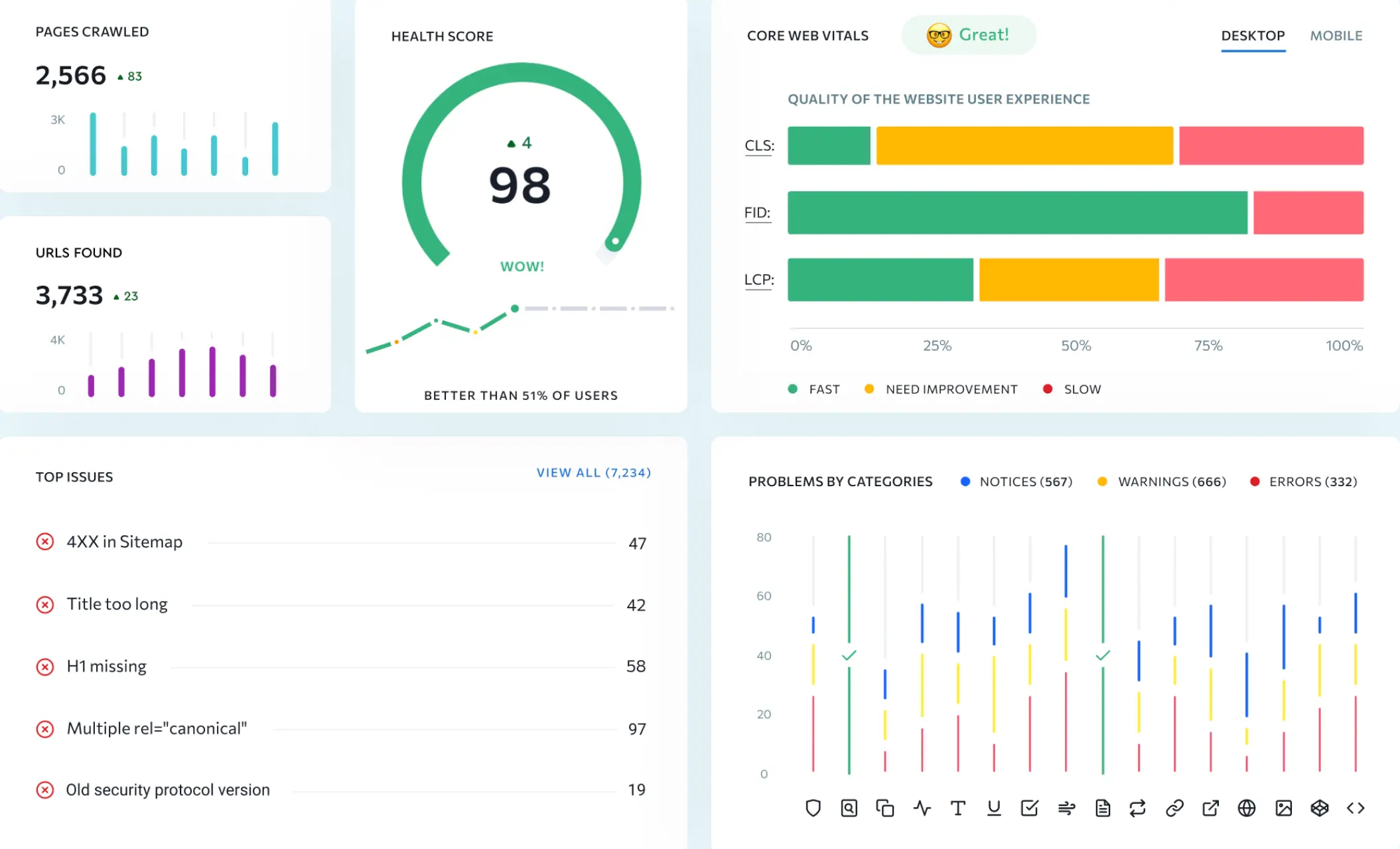Open the Multiple rel="canonical" issue
This screenshot has height=849, width=1400.
(157, 728)
